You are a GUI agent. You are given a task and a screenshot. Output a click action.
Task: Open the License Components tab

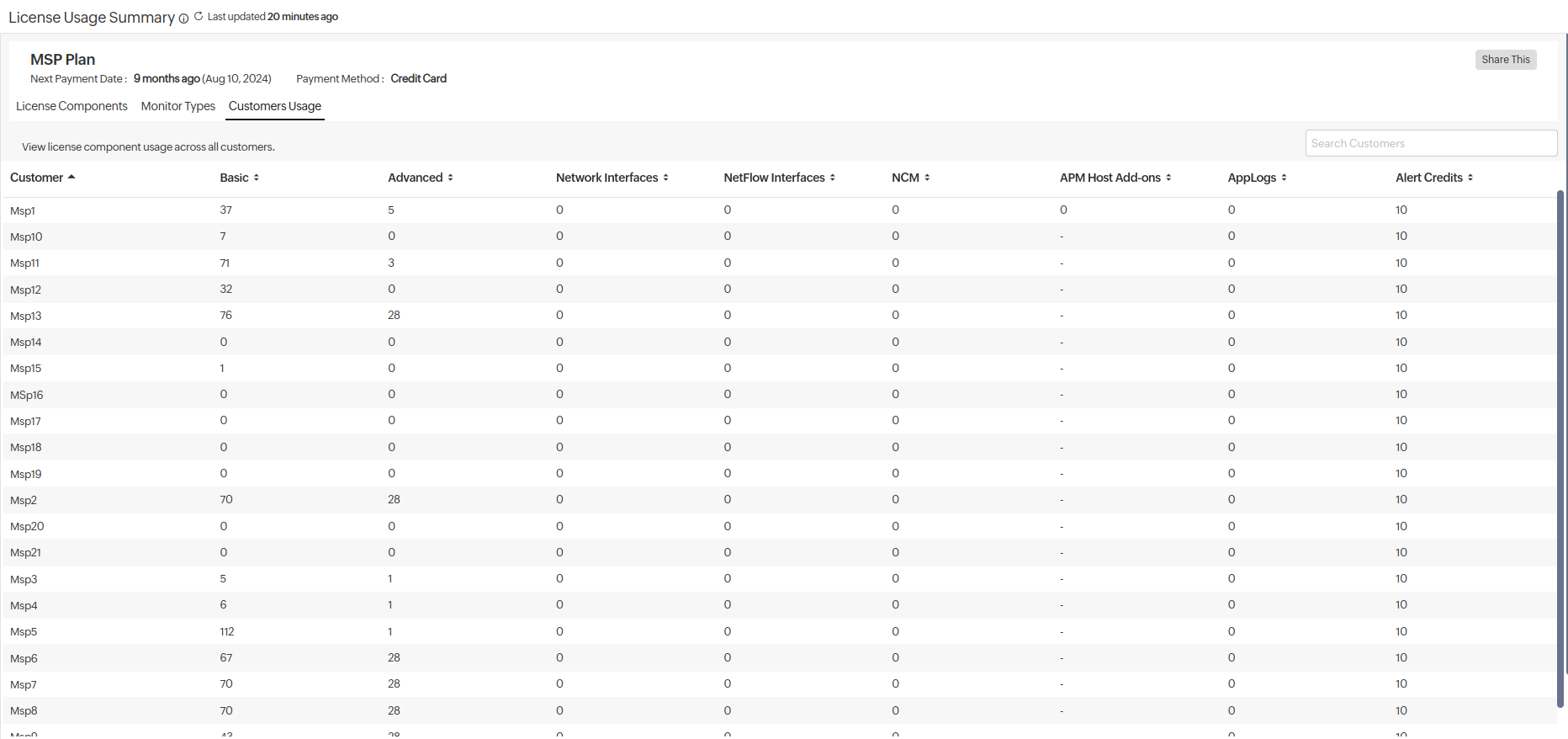click(72, 106)
